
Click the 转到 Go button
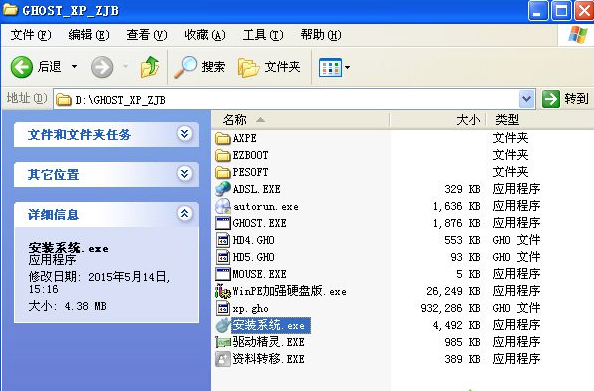pos(566,99)
